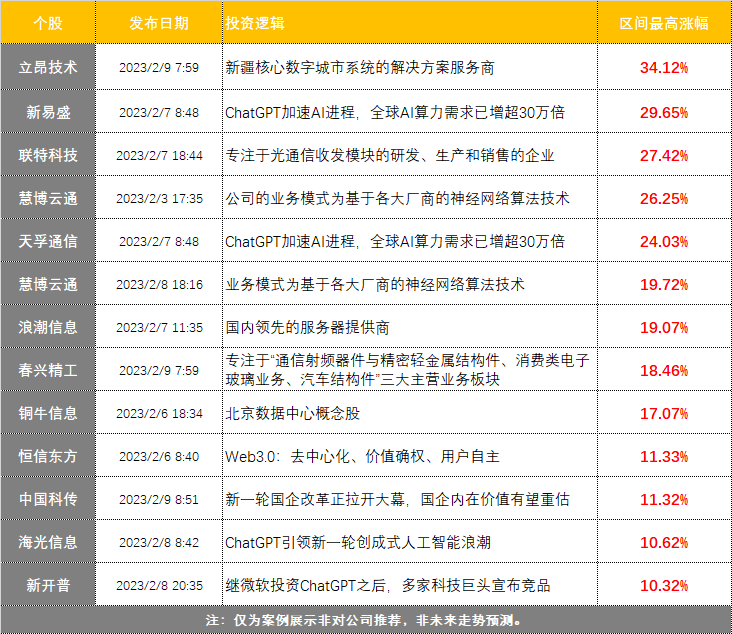Select the 中国科传 stock cell

pyautogui.click(x=48, y=499)
